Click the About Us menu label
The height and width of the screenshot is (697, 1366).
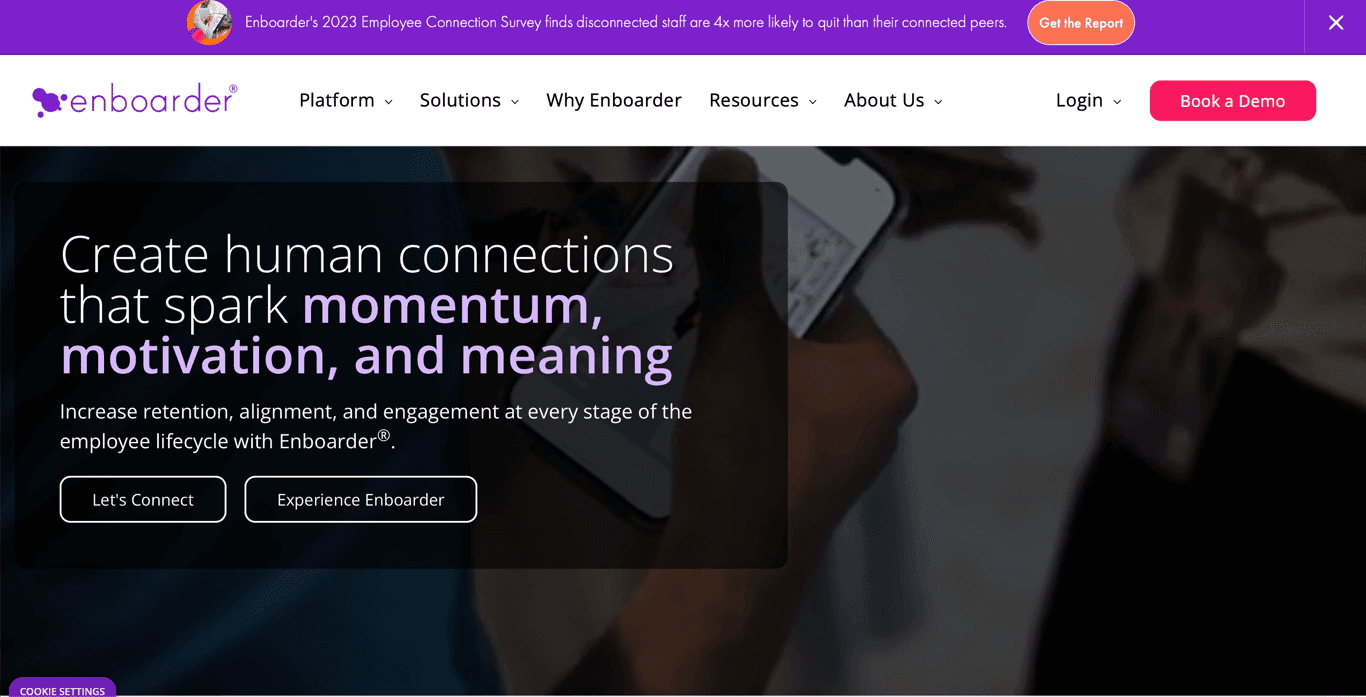click(884, 100)
